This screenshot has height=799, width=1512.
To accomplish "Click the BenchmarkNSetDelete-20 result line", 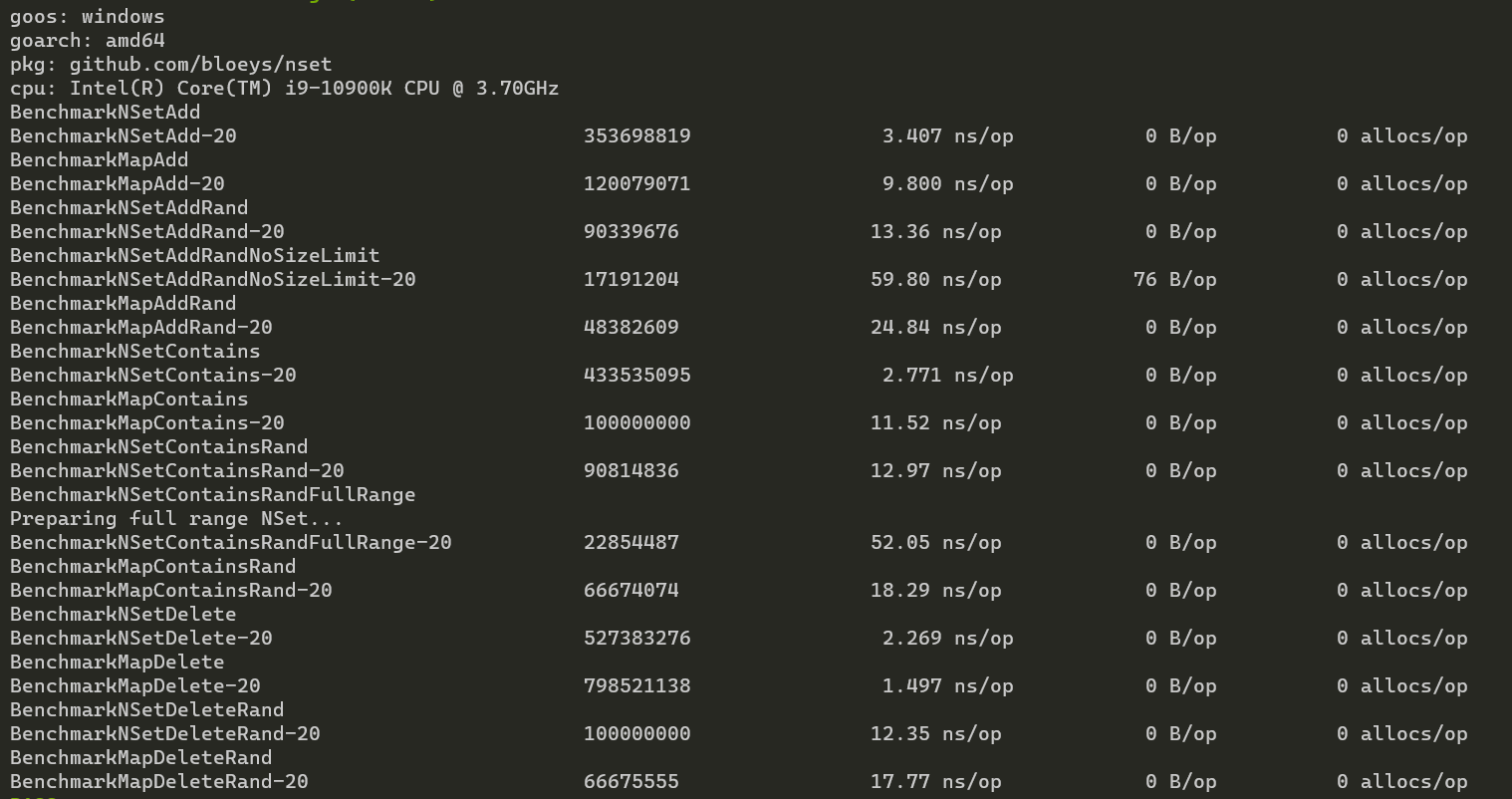I will [140, 638].
